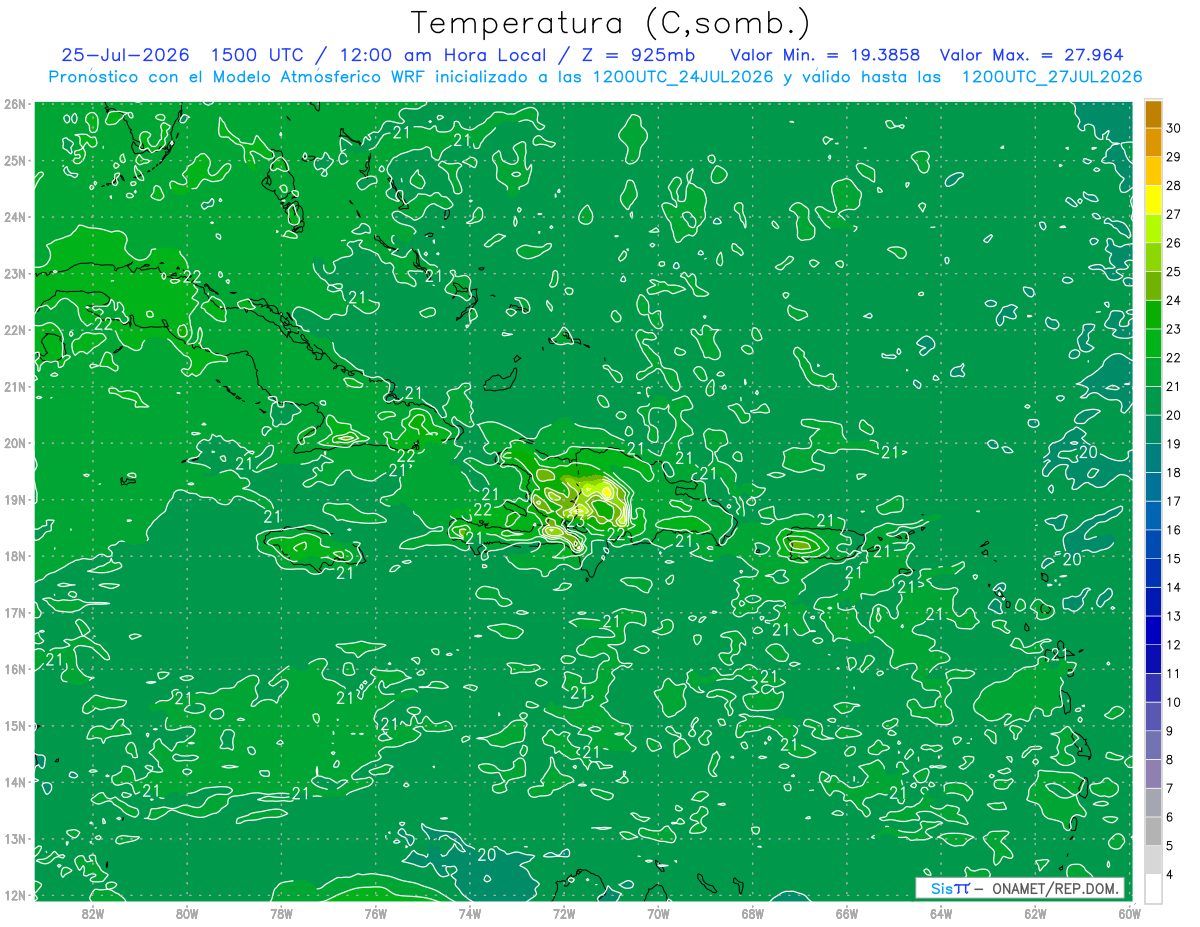Click the 'Valor Min. = 19.3858' readout
1200x927 pixels.
point(825,55)
